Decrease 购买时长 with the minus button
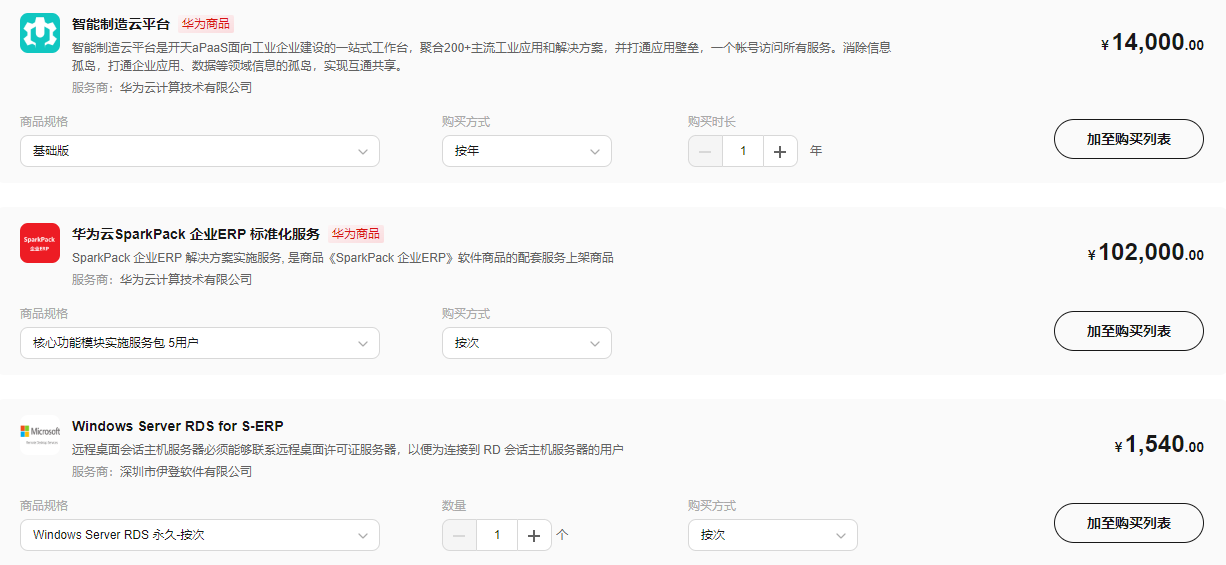This screenshot has width=1226, height=565. tap(705, 151)
